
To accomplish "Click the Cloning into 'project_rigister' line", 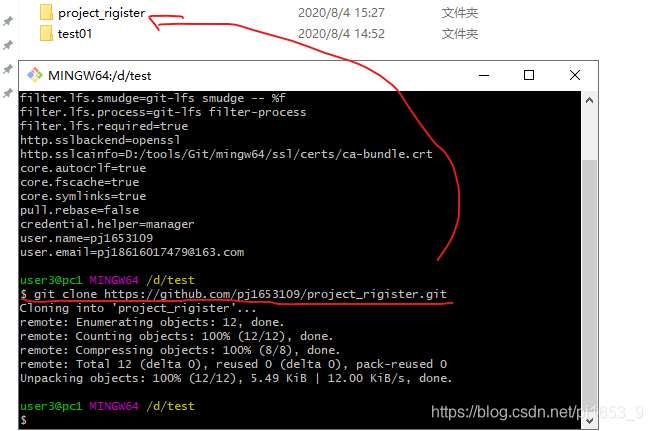I will (138, 309).
